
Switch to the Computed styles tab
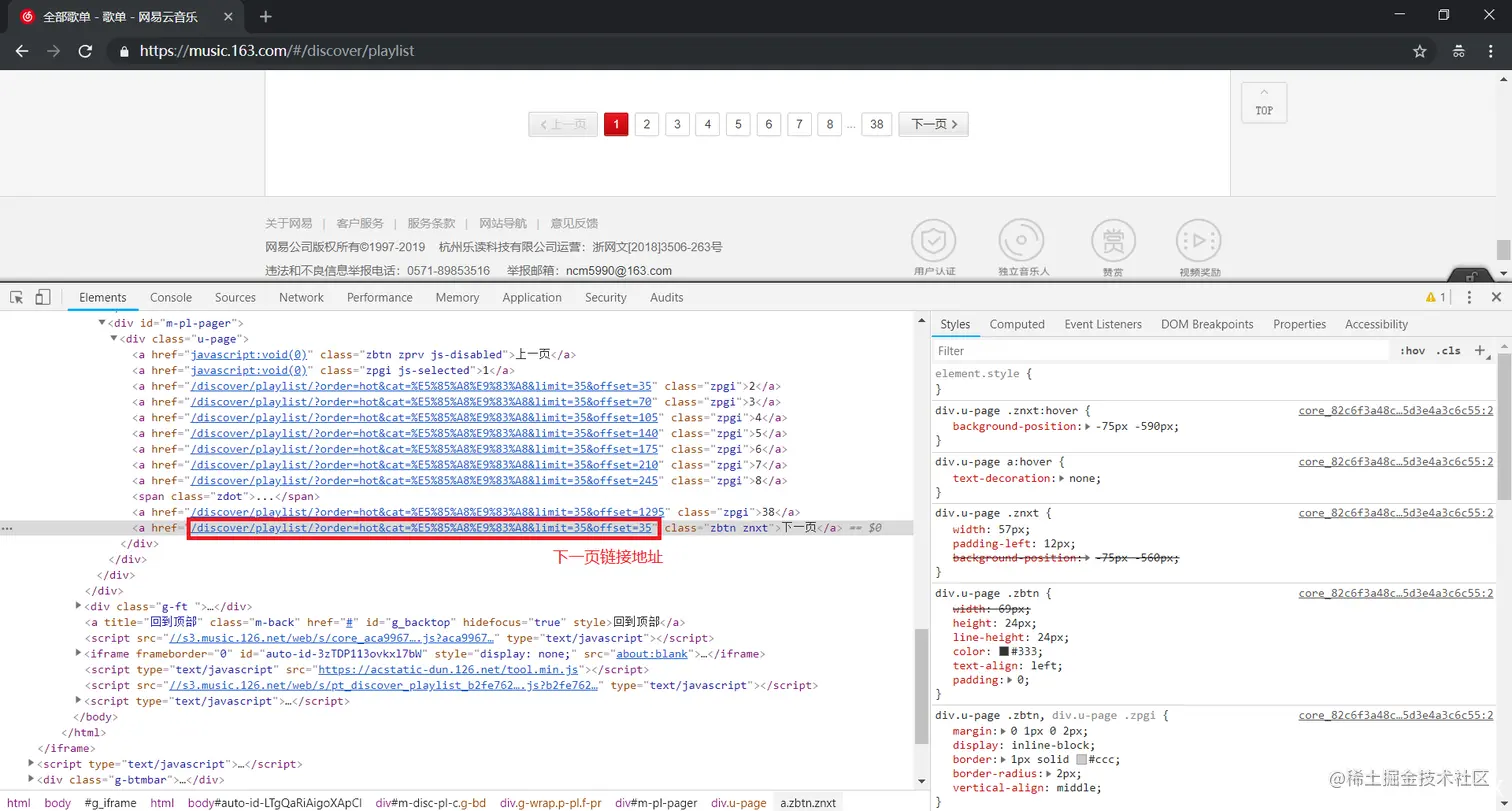1017,324
